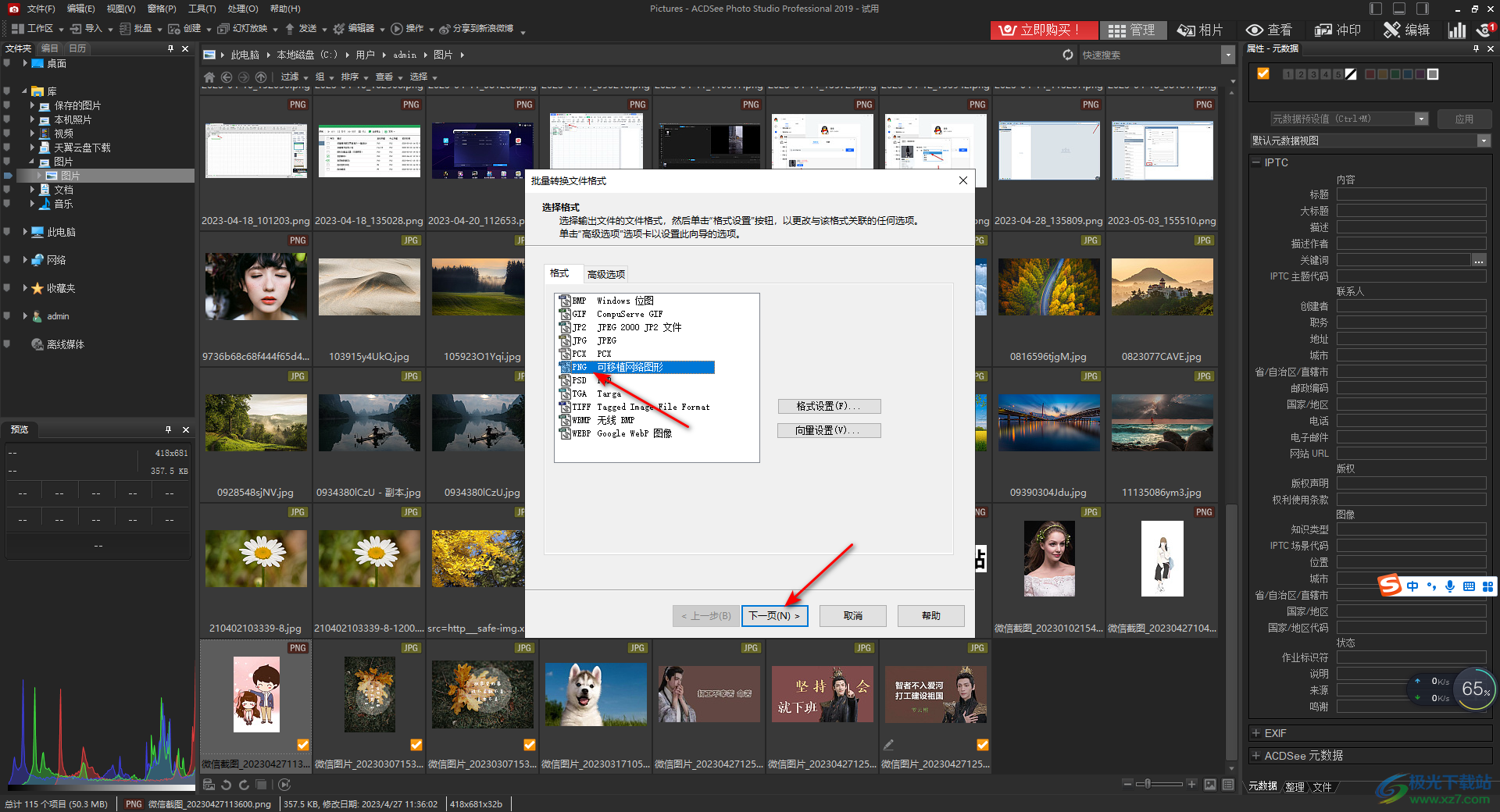The width and height of the screenshot is (1500, 812).
Task: Zoom out thumbnails with minus icon
Action: tap(1127, 784)
